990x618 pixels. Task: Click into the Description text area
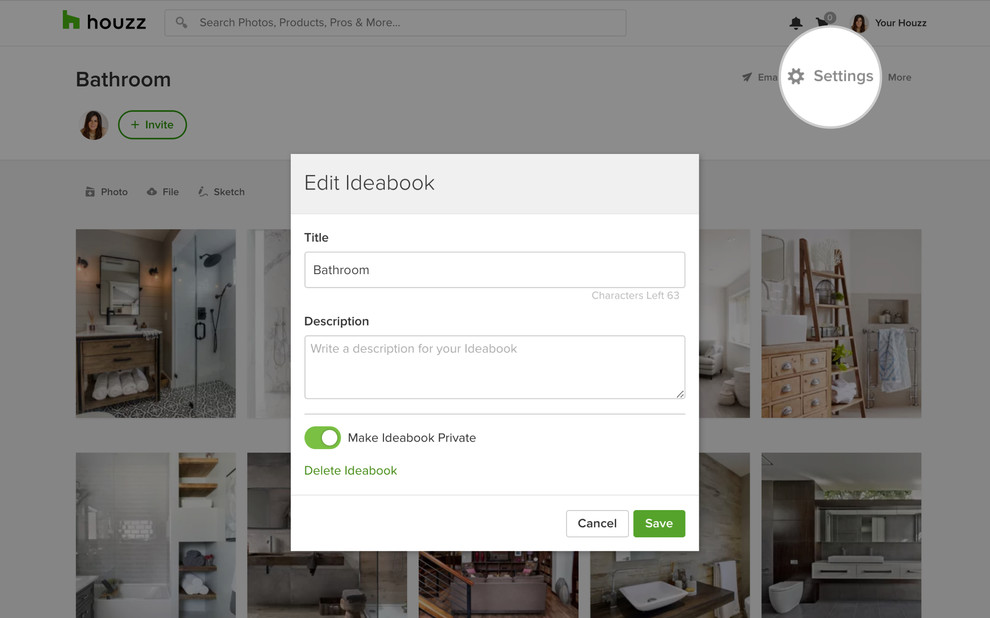pos(494,367)
